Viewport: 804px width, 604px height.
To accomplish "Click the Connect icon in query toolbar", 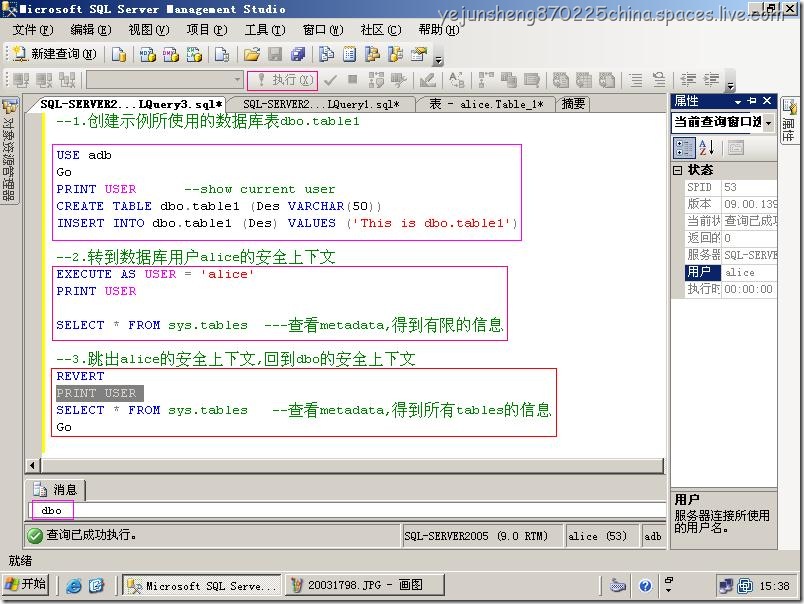I will click(21, 80).
